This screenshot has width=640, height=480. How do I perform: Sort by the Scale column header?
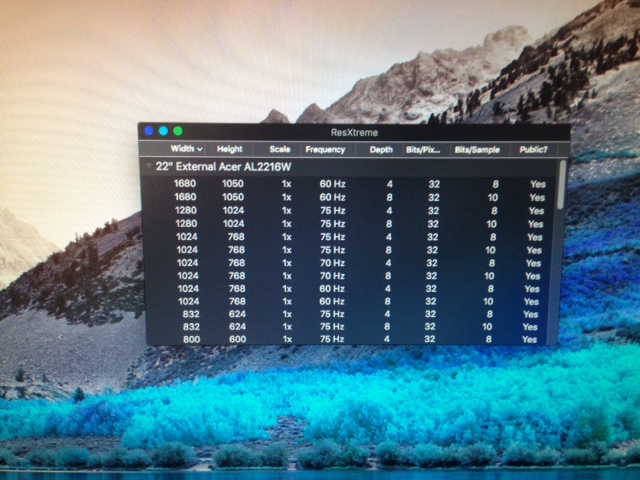pos(280,149)
